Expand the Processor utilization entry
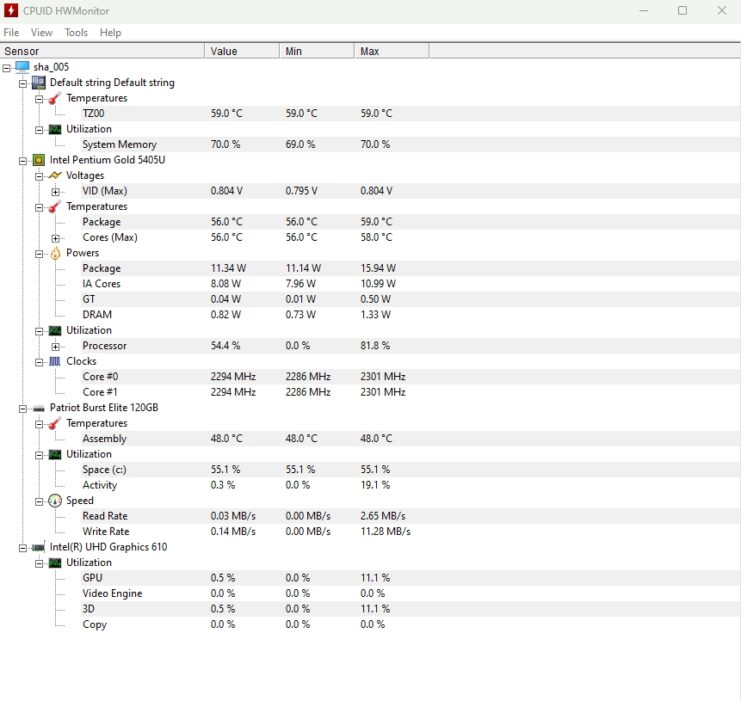The height and width of the screenshot is (701, 741). tap(55, 347)
